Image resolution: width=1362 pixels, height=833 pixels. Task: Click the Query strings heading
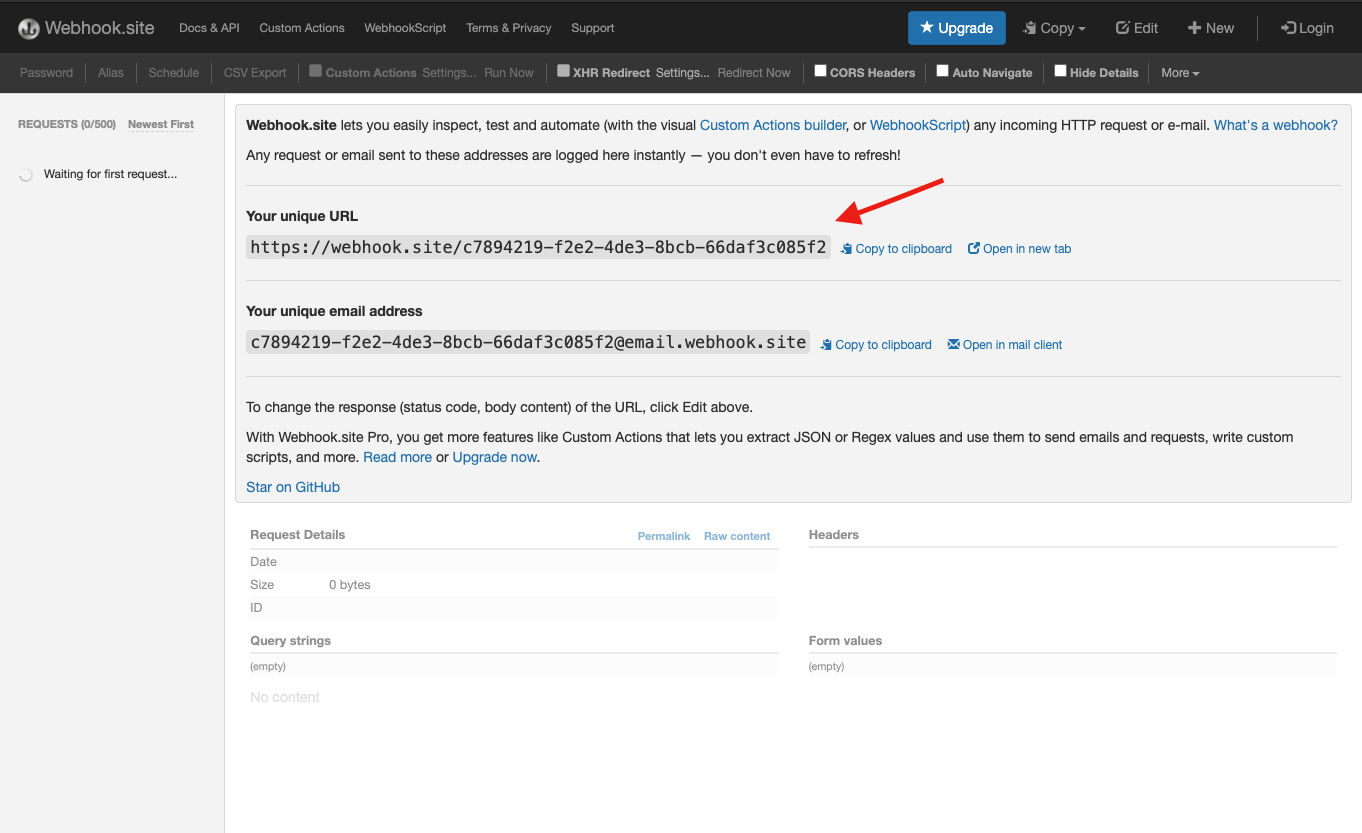click(290, 641)
